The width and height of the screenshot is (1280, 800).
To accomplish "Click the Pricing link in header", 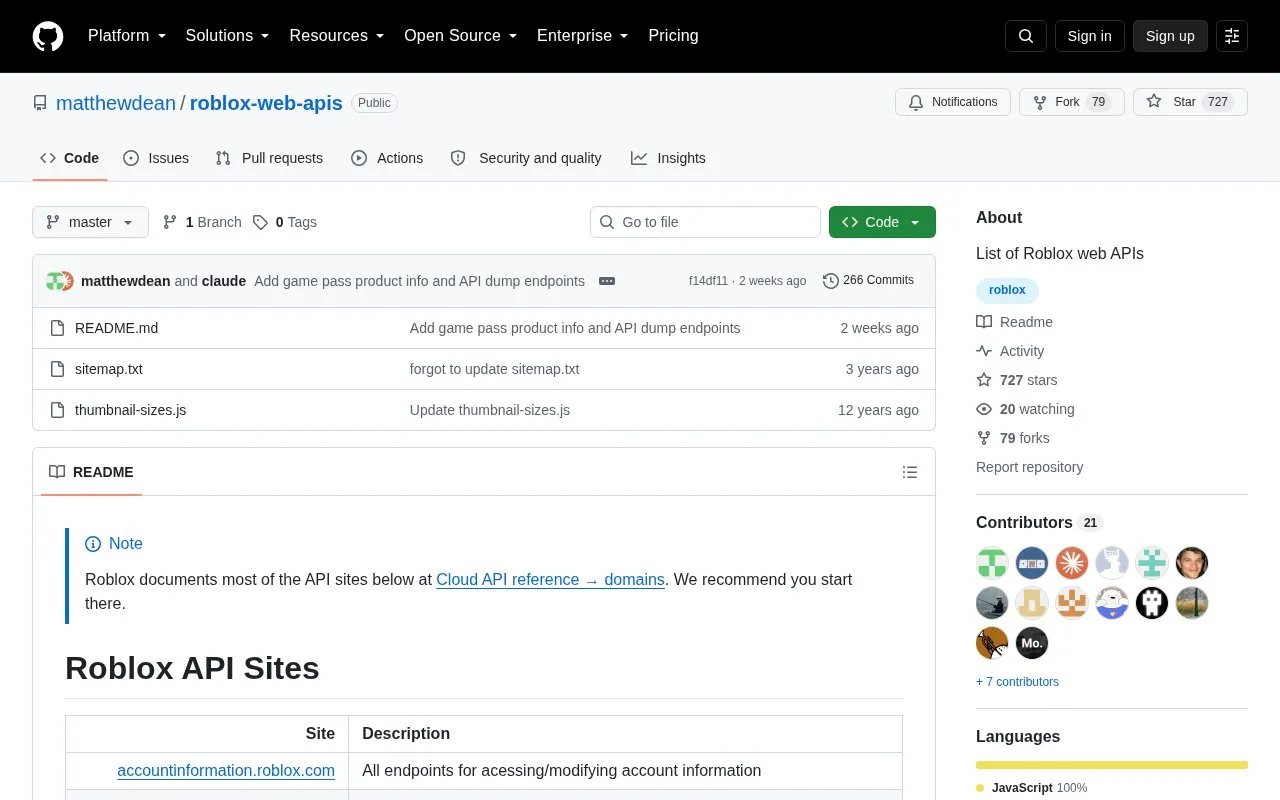I will tap(673, 36).
